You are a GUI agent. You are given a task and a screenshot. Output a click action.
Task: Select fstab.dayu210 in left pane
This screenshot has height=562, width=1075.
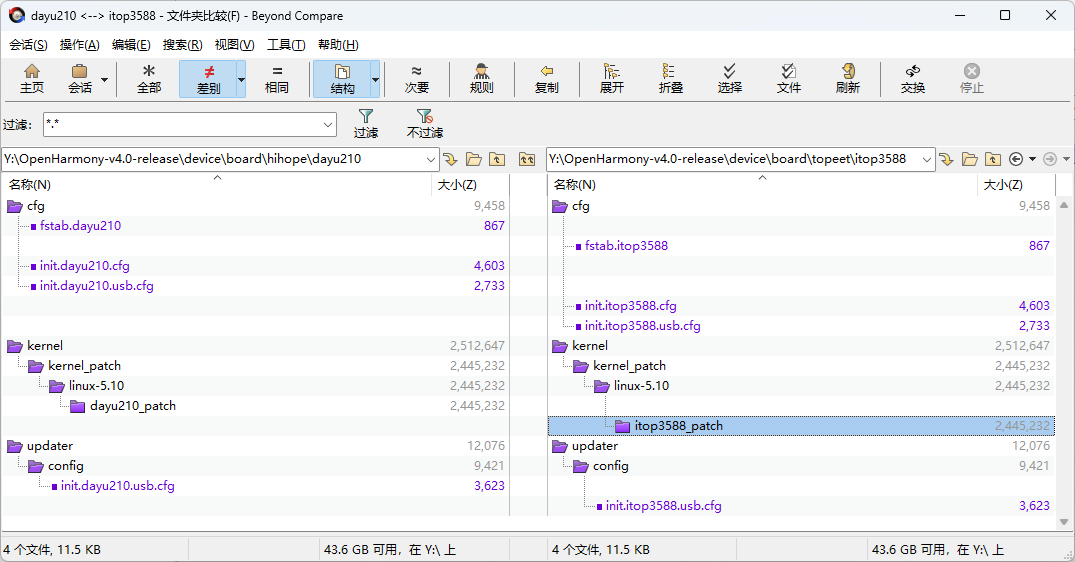80,225
